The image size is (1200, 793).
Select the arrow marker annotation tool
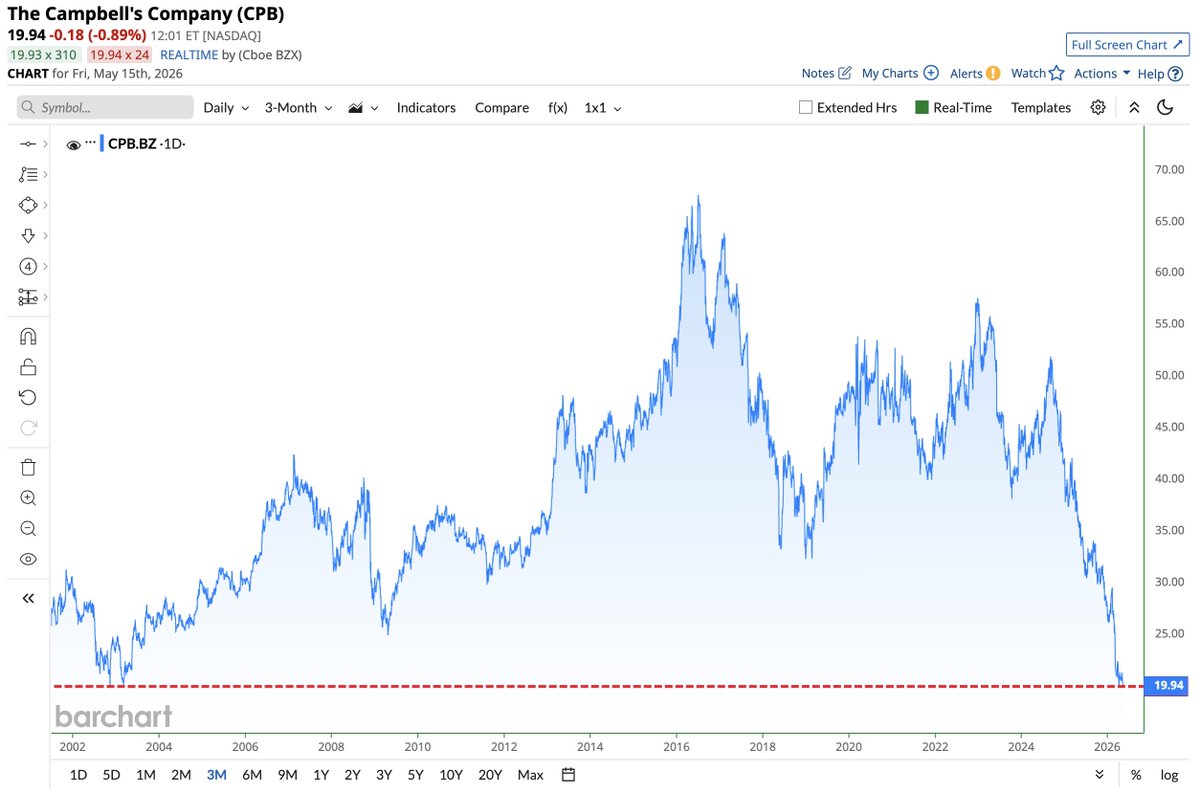pyautogui.click(x=28, y=236)
